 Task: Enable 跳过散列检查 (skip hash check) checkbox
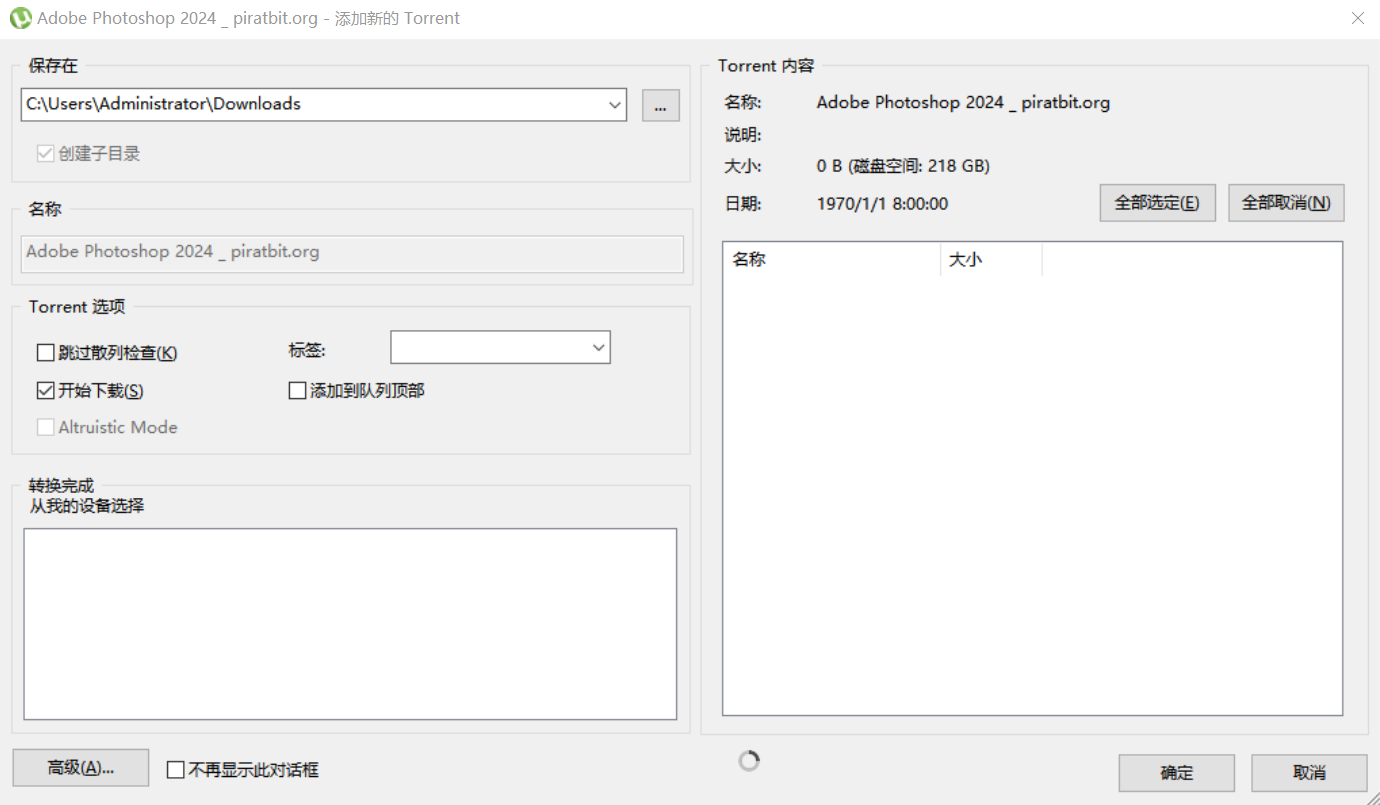(45, 352)
